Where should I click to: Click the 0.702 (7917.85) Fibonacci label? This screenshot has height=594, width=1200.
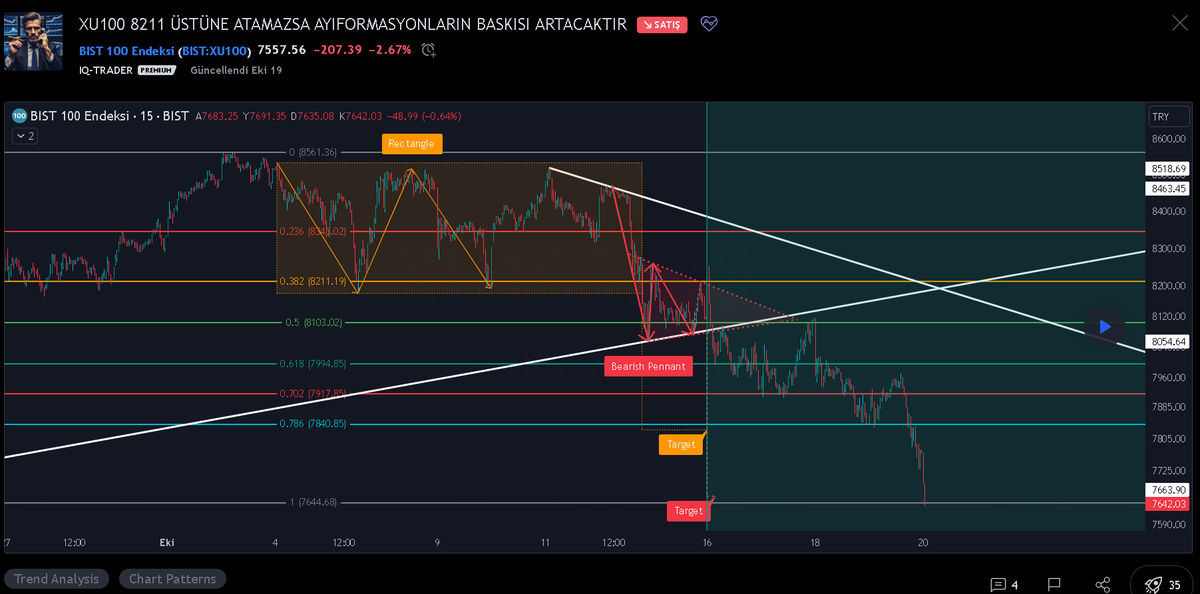[x=313, y=394]
